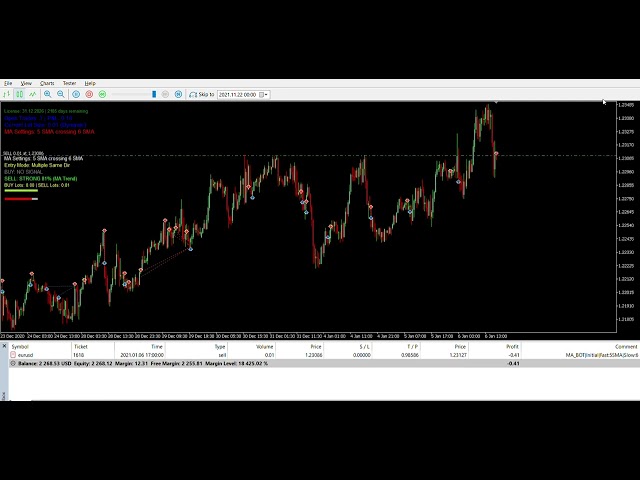Viewport: 640px width, 480px height.
Task: Click the BUY Lots / SELL Lots label
Action: coord(37,185)
